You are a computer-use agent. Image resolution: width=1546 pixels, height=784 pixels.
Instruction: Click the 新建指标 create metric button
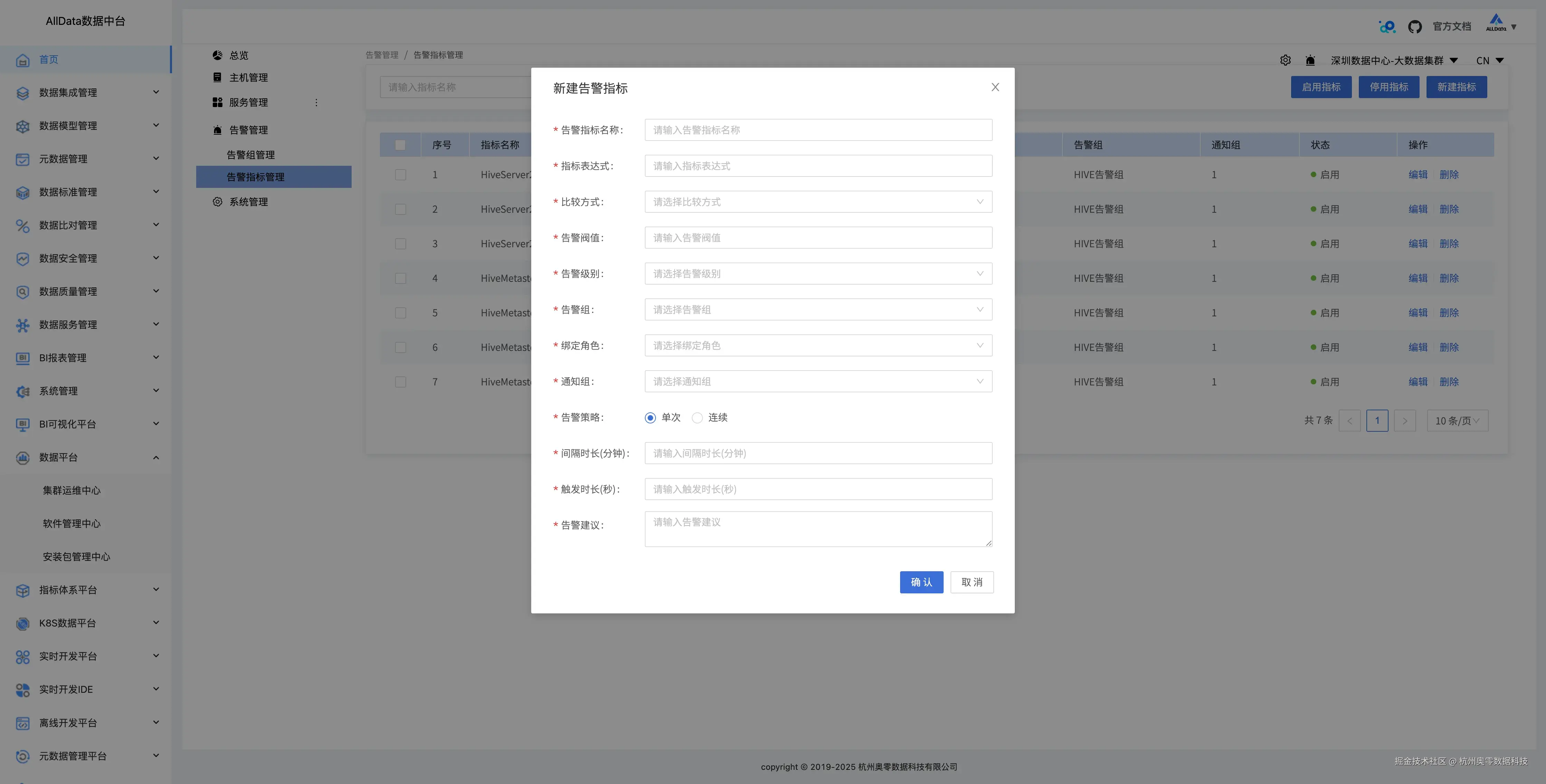point(1457,86)
